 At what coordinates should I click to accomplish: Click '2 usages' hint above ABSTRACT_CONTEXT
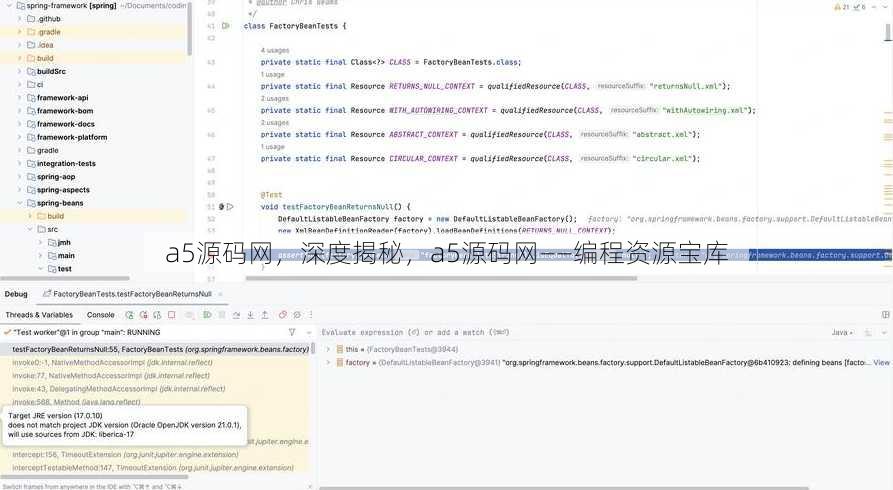[x=275, y=122]
